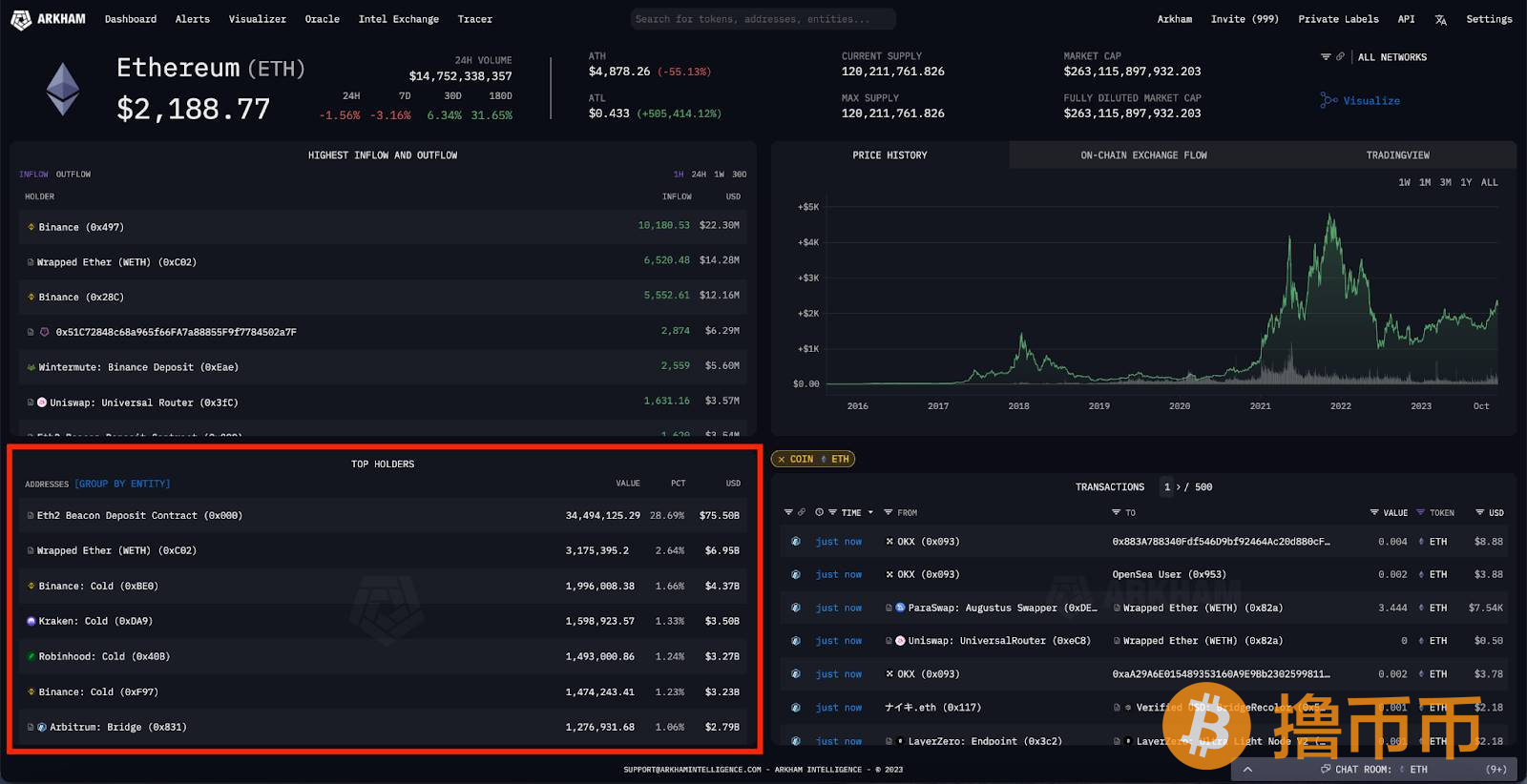Set price chart range to 1Y

(x=1466, y=182)
